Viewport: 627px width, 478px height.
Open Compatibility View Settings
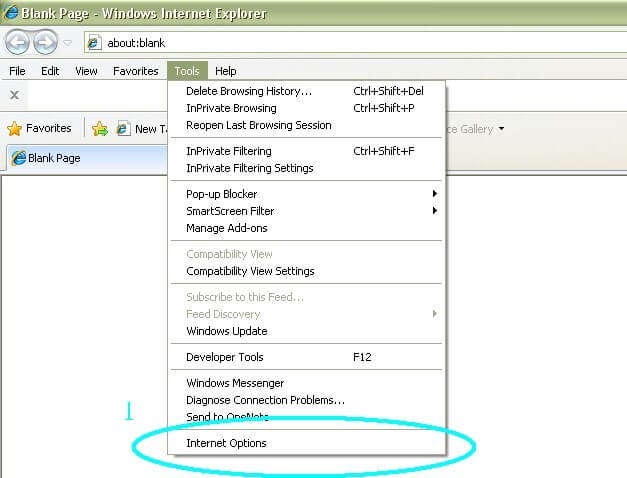coord(306,271)
